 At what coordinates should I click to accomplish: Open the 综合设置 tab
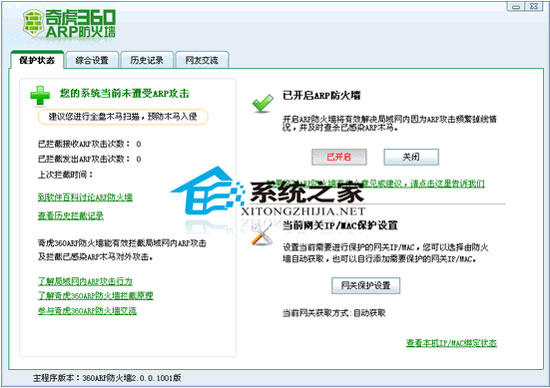coord(92,60)
